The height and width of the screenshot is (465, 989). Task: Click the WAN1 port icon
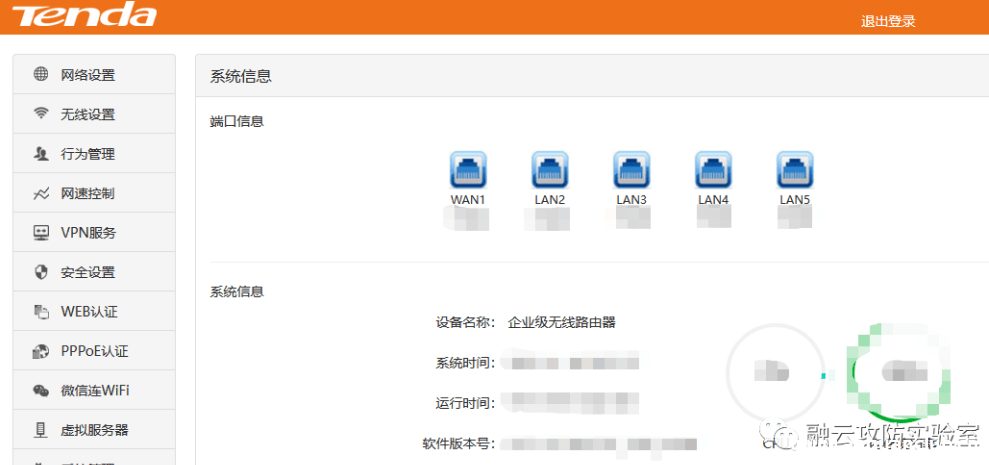[468, 170]
